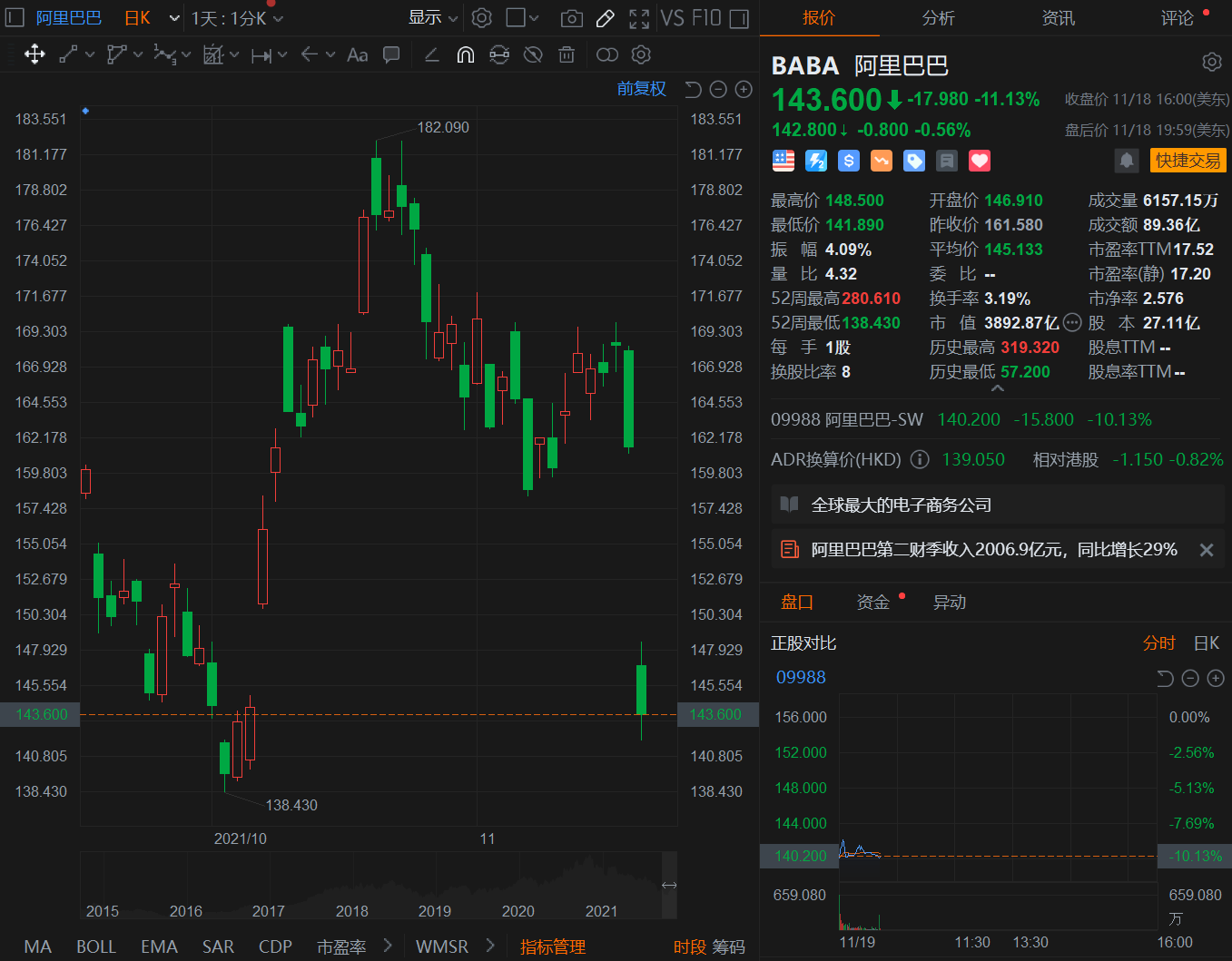Image resolution: width=1232 pixels, height=961 pixels.
Task: Enable the notification bell for BABA
Action: tap(1127, 161)
